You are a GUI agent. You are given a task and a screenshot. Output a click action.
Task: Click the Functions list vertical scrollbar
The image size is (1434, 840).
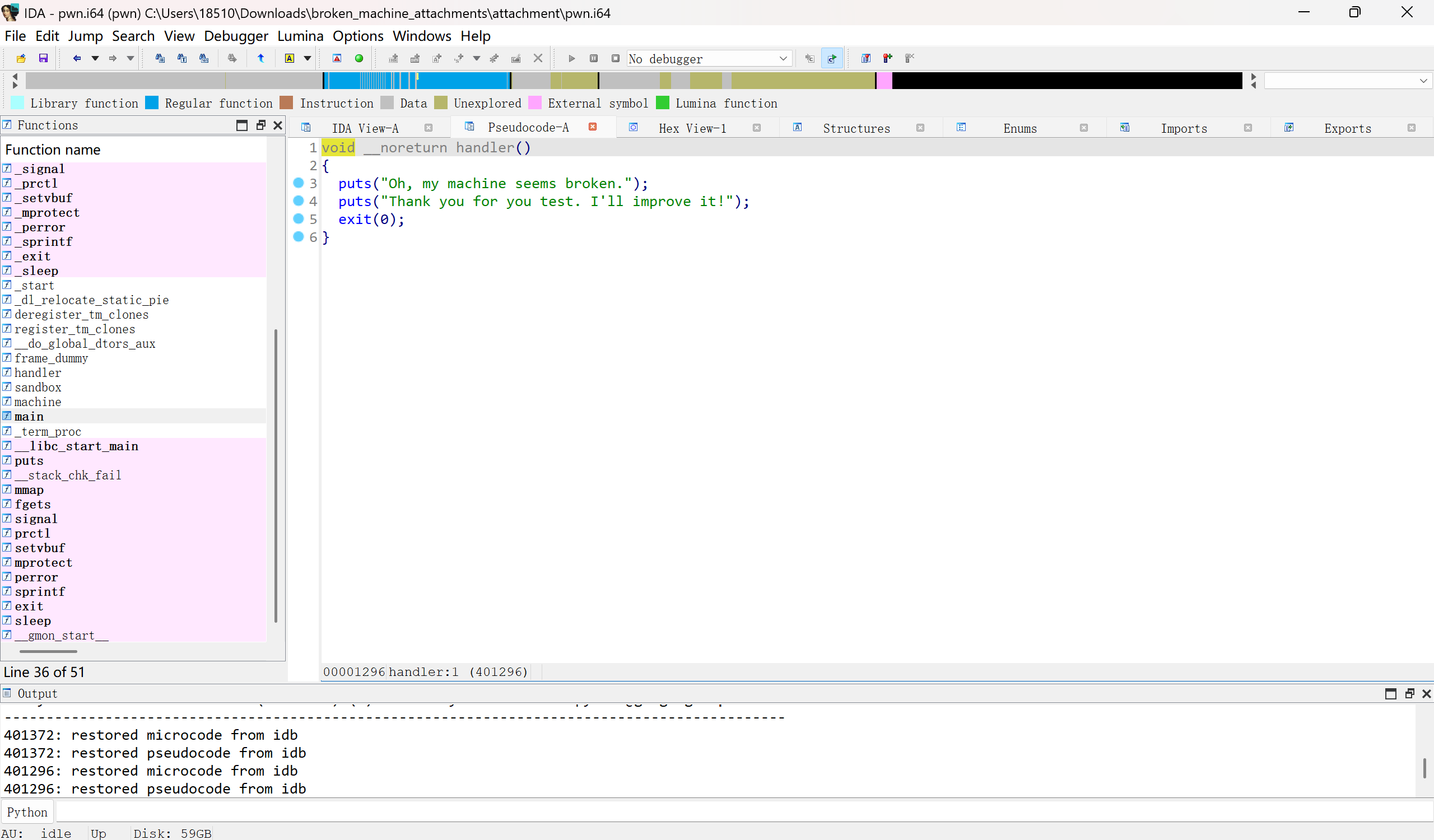coord(276,475)
